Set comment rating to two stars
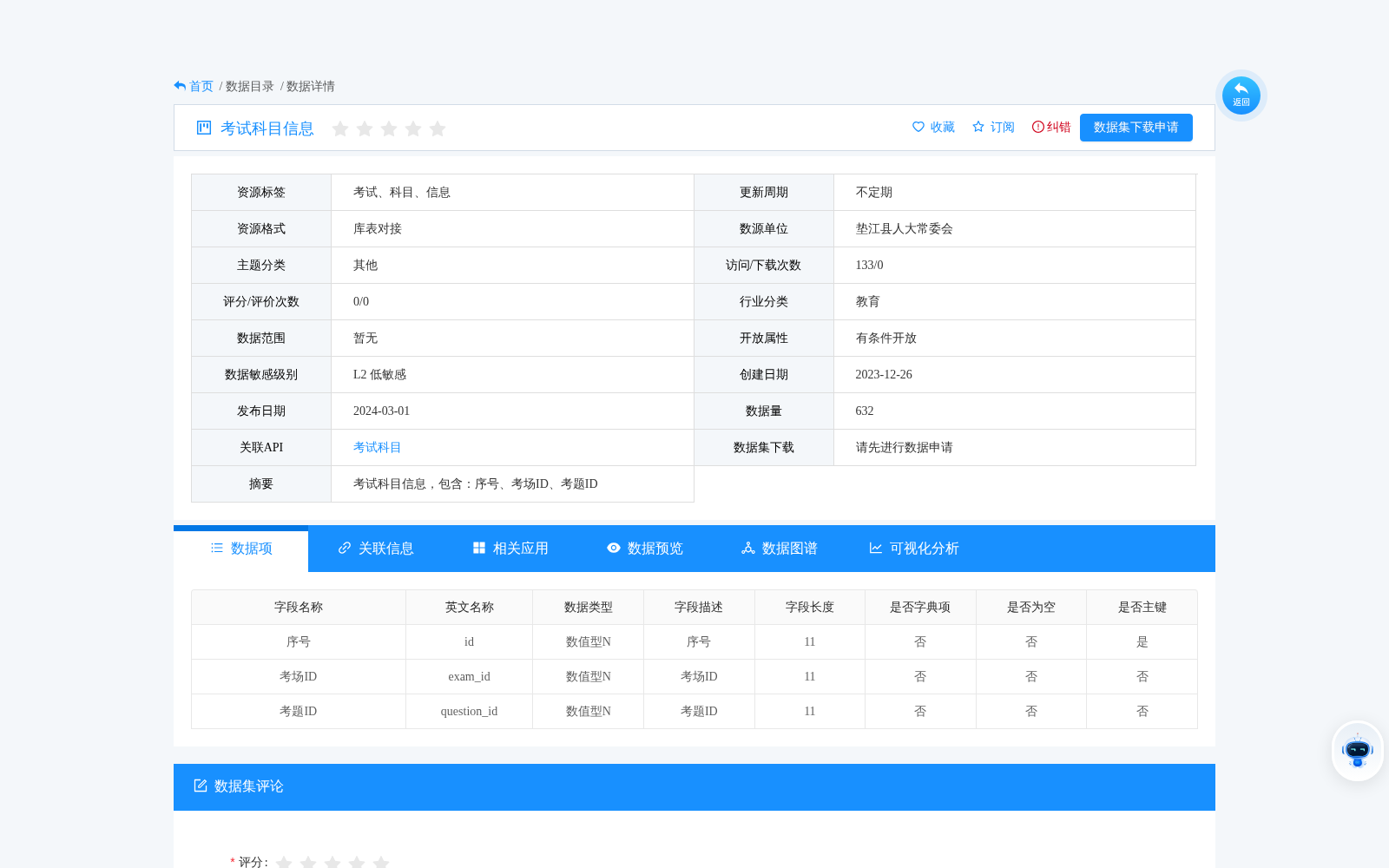The image size is (1389, 868). pos(308,863)
